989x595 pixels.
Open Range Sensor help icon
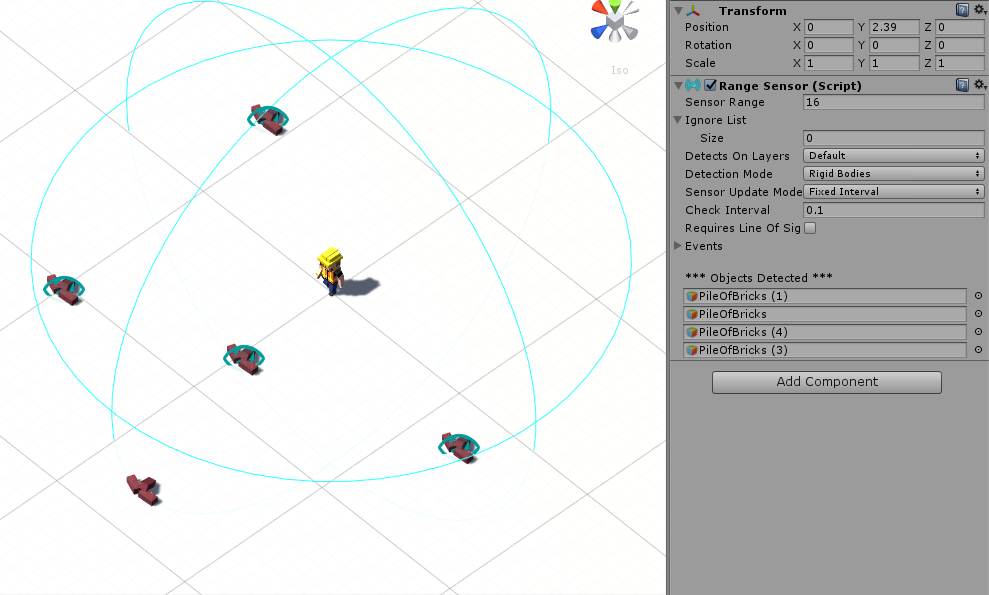coord(962,85)
